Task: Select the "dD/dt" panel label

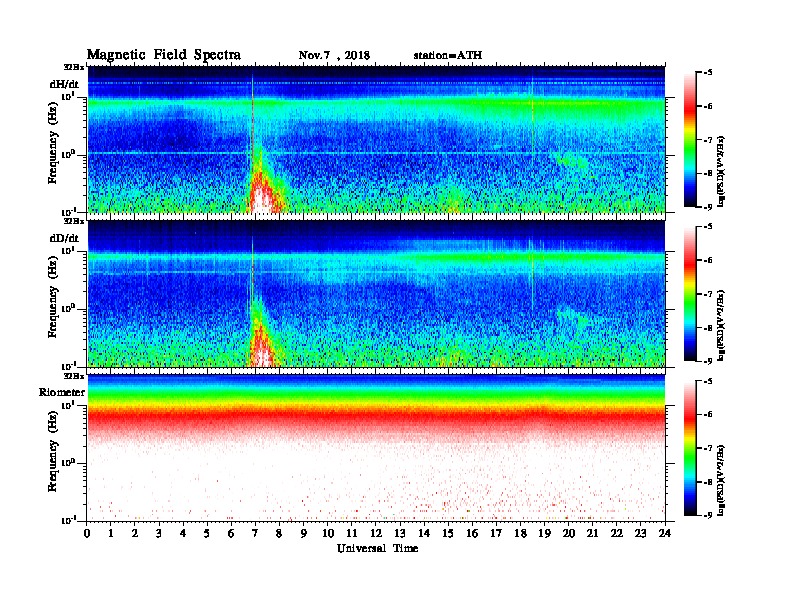Action: pos(64,238)
